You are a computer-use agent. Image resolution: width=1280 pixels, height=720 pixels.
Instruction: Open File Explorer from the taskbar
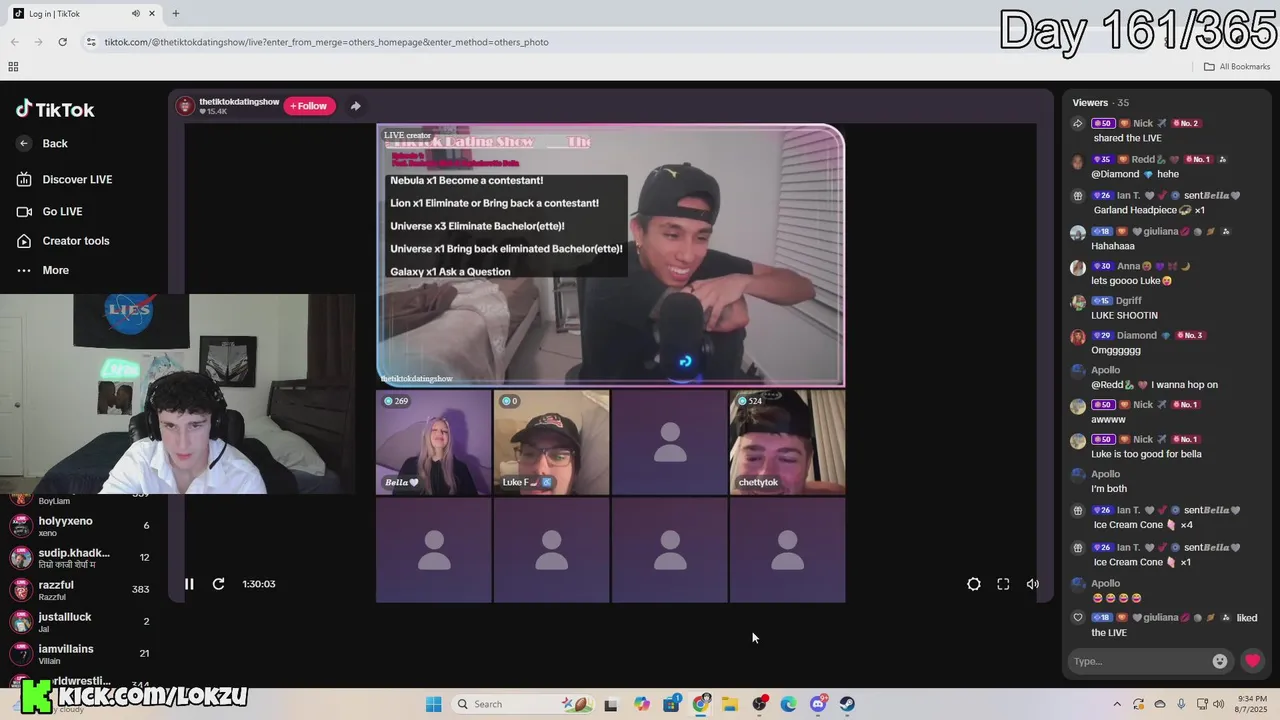click(730, 704)
